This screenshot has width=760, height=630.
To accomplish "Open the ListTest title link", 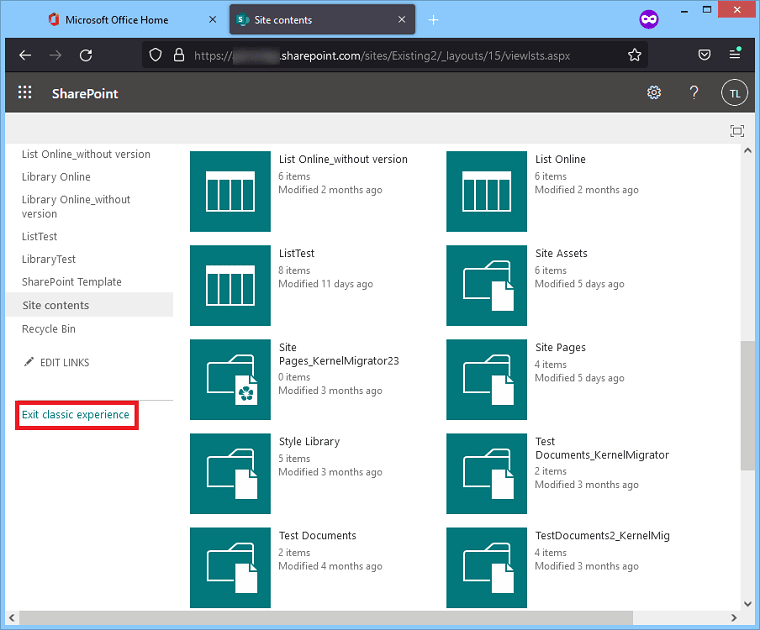I will [x=297, y=253].
